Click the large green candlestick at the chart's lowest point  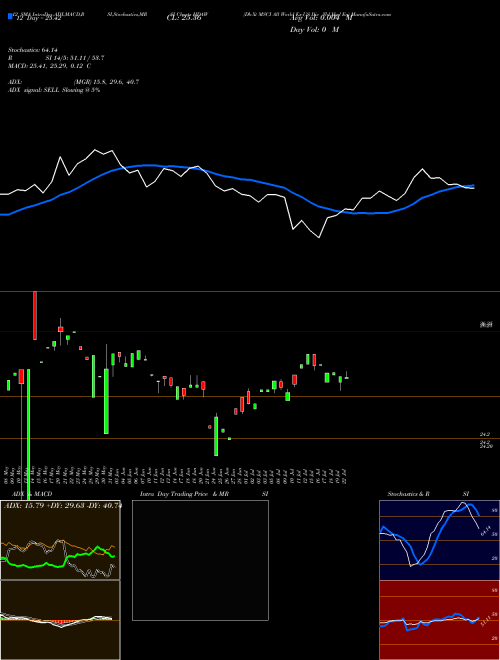pos(216,436)
